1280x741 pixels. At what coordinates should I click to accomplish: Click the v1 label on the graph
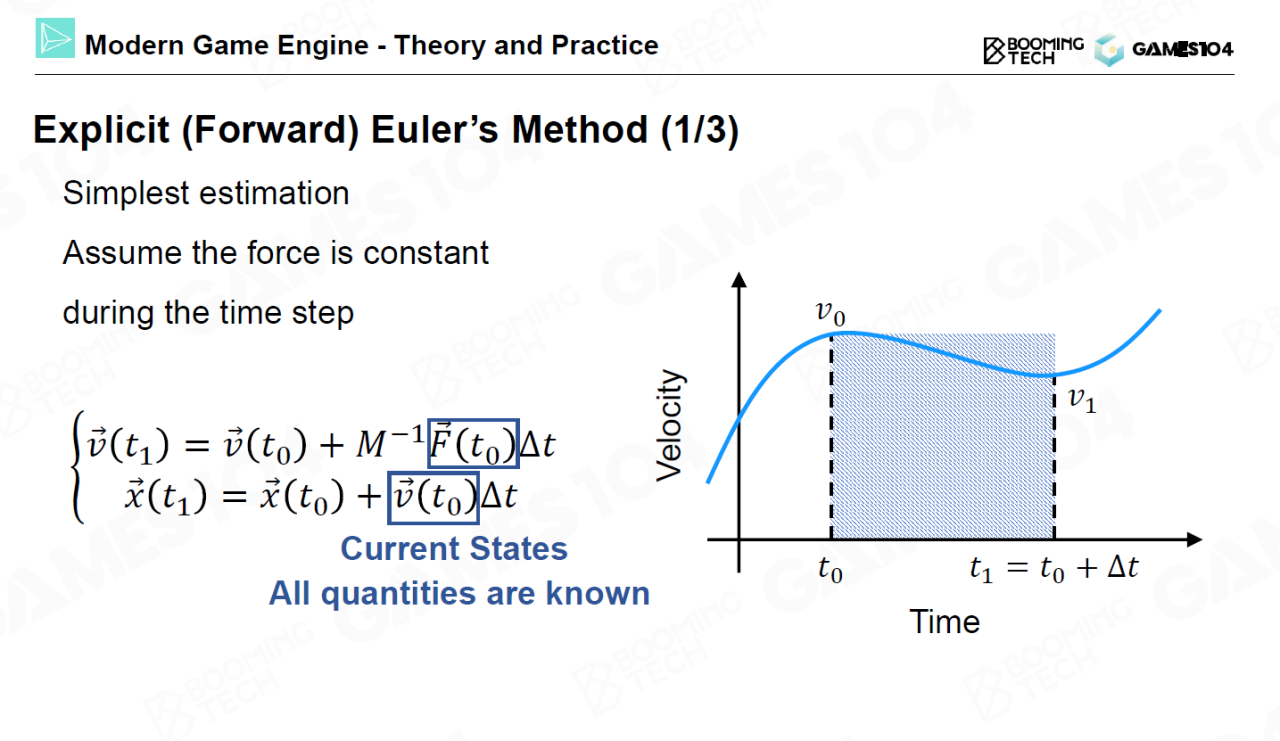(x=1082, y=400)
